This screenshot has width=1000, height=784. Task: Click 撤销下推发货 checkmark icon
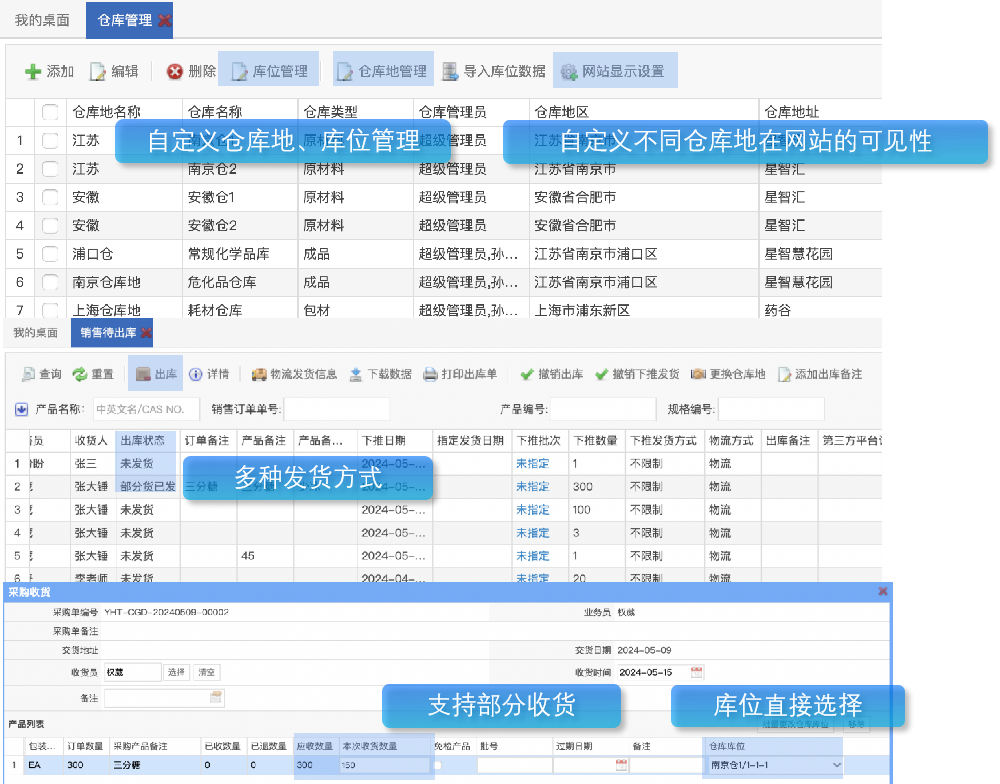(601, 374)
